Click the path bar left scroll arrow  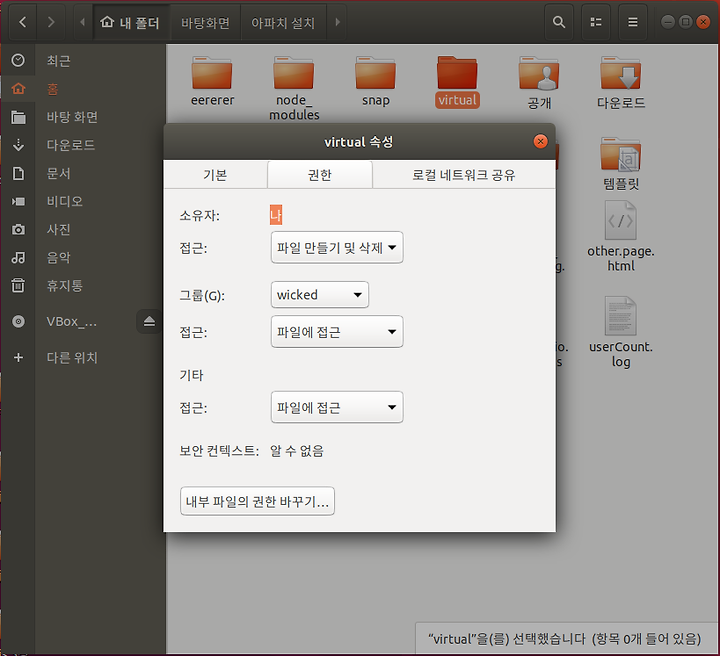click(x=83, y=22)
